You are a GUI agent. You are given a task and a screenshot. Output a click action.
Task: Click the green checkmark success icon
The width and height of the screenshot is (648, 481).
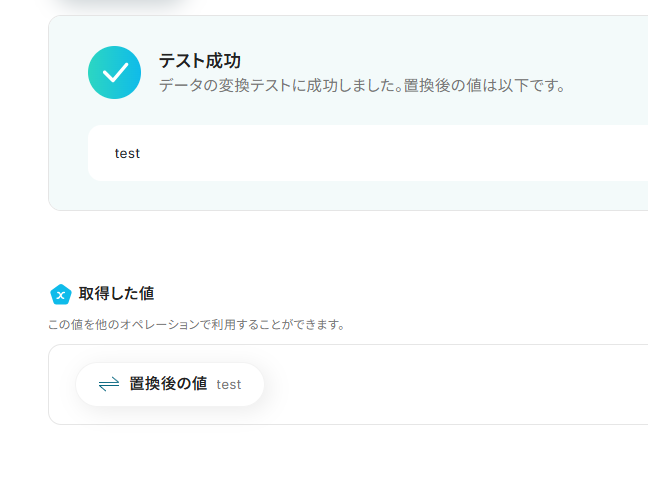pyautogui.click(x=114, y=73)
